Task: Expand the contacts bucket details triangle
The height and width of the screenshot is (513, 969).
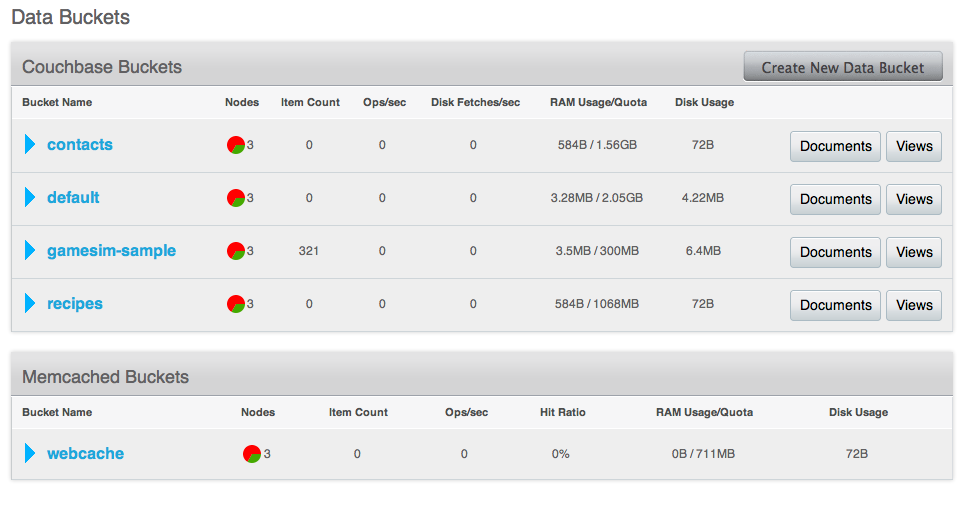Action: point(30,144)
